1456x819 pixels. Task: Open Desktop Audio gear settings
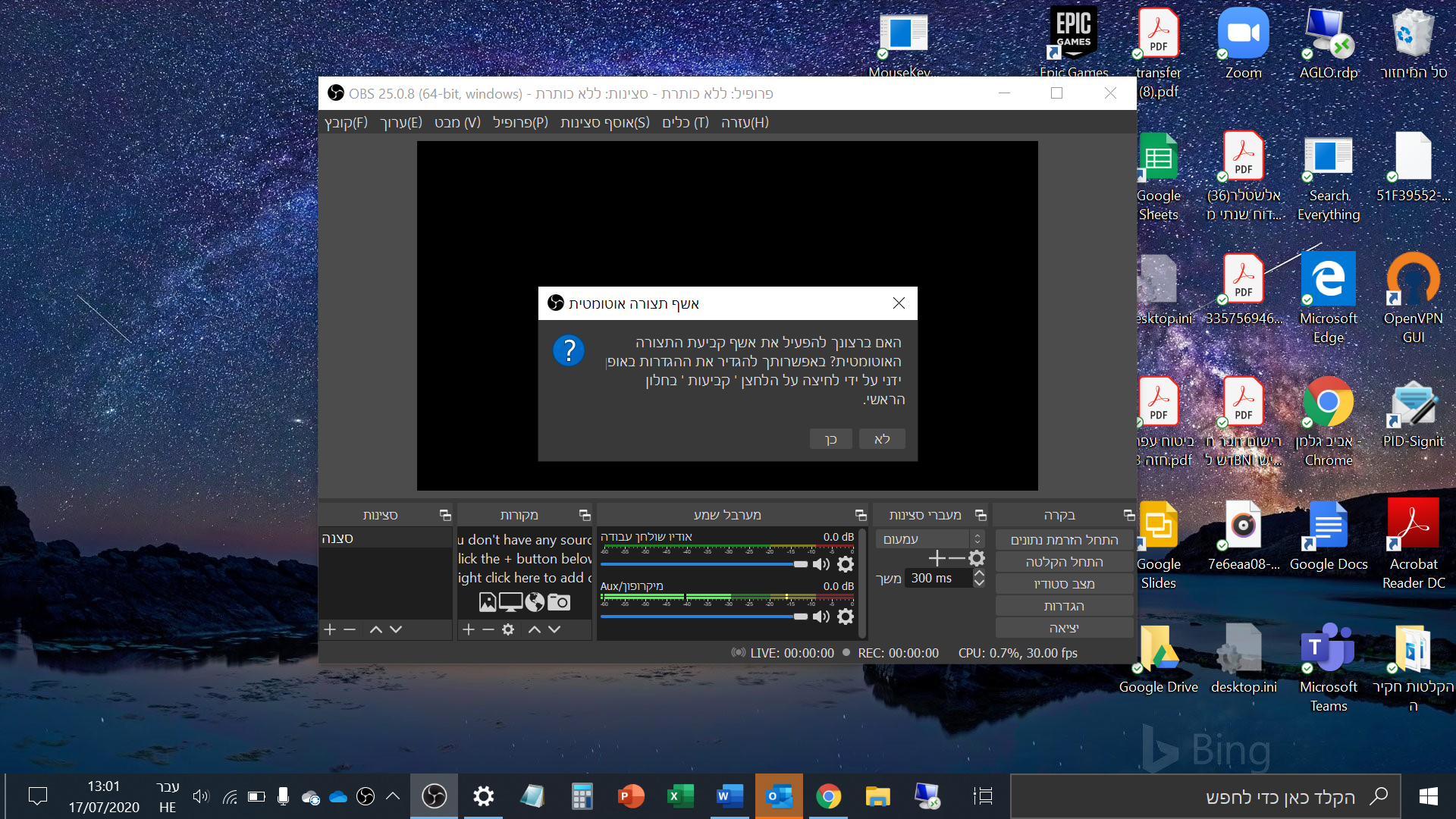tap(846, 564)
